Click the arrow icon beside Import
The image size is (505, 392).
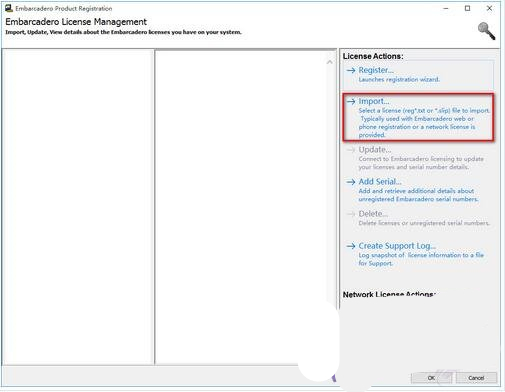pos(351,101)
